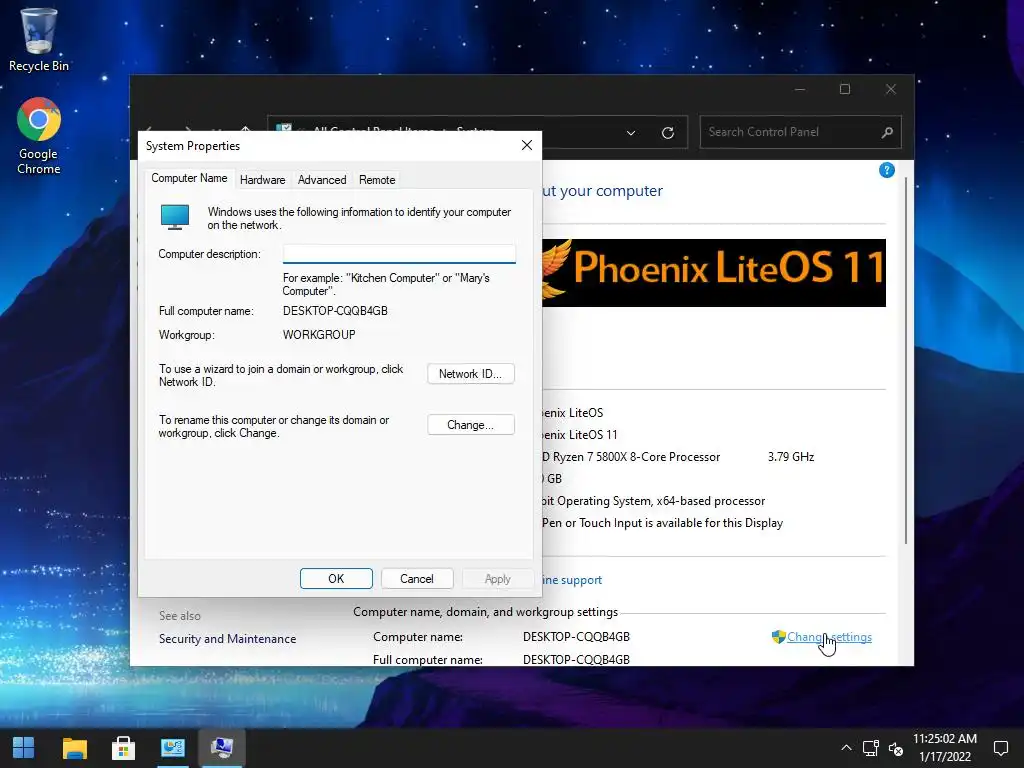Switch to the Hardware tab
The image size is (1024, 768).
coord(263,180)
